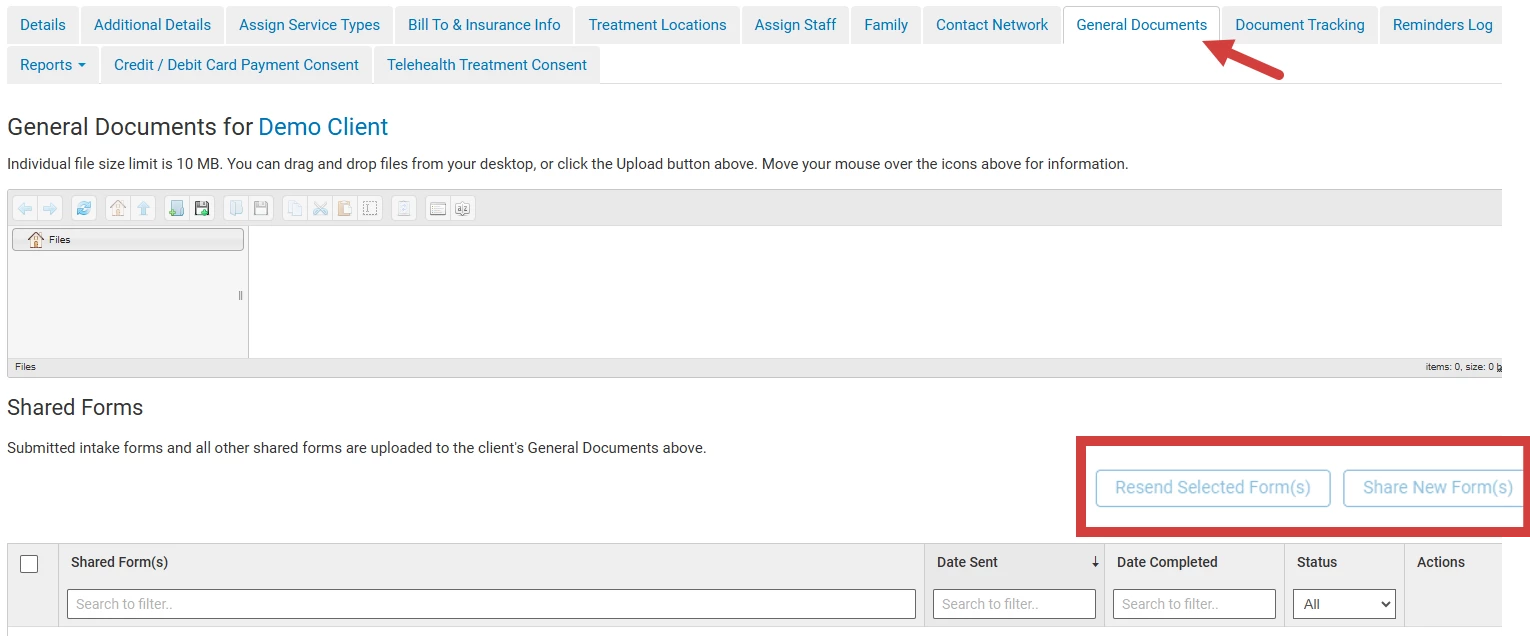The height and width of the screenshot is (636, 1530).
Task: Click the Copy toolbar icon
Action: [x=295, y=208]
